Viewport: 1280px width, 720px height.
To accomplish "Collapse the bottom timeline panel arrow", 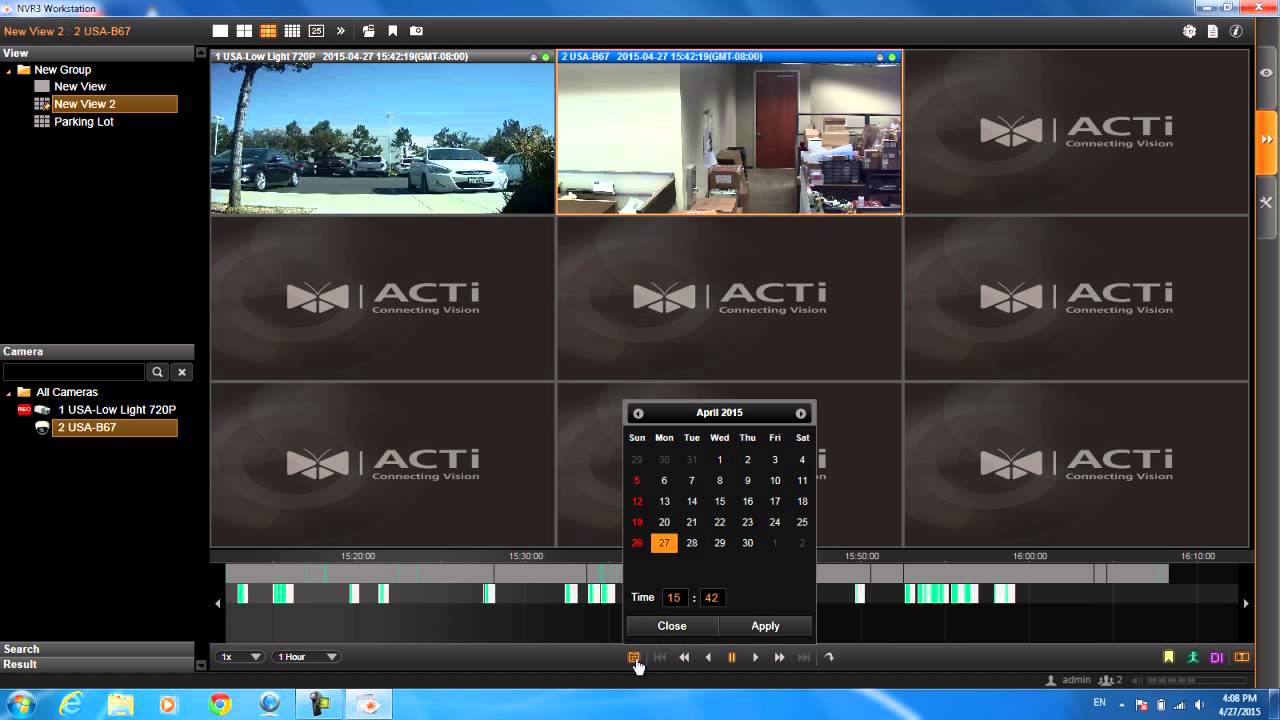I will tap(200, 664).
